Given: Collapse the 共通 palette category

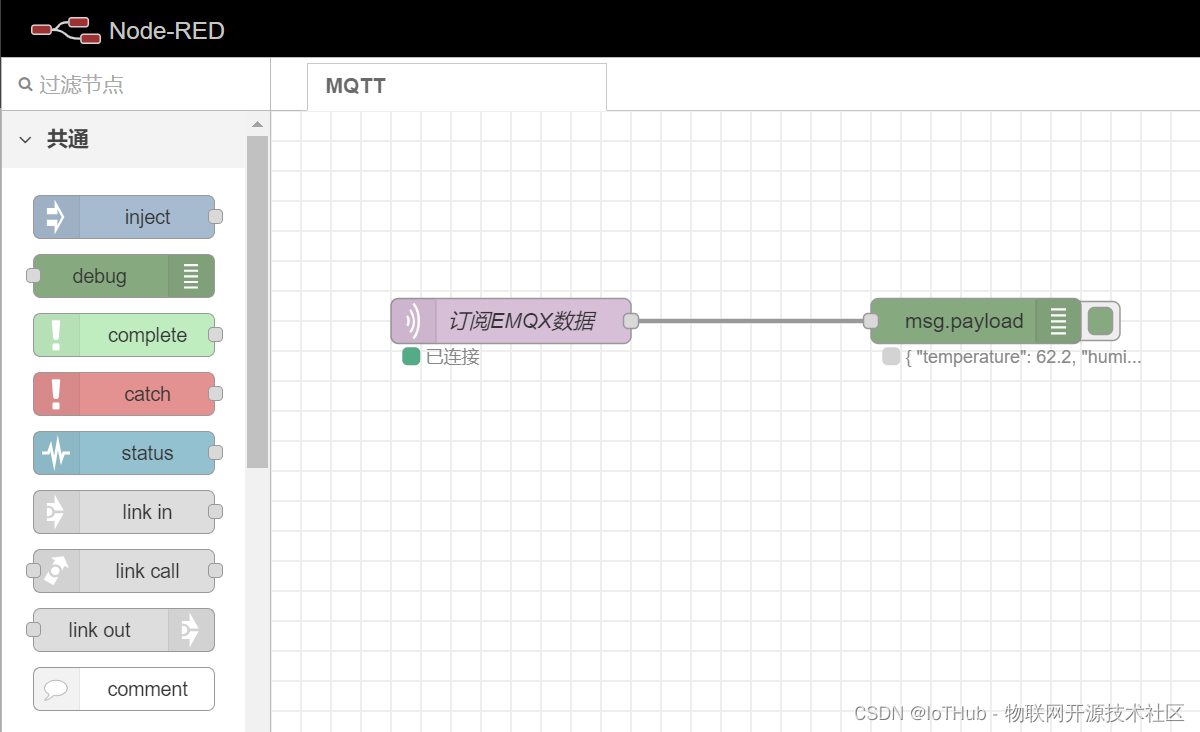Looking at the screenshot, I should pyautogui.click(x=26, y=140).
